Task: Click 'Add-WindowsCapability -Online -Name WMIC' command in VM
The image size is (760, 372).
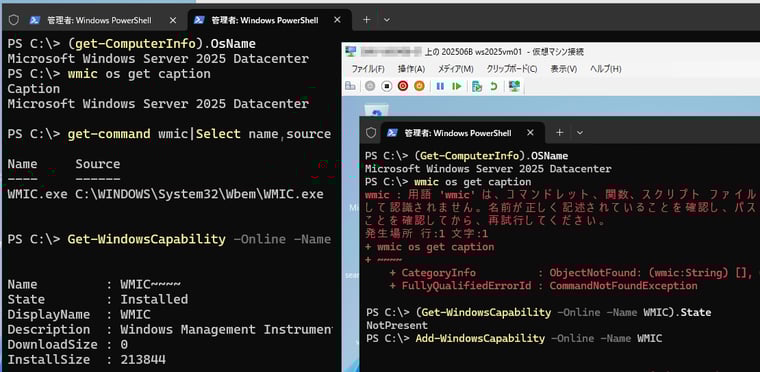Action: pyautogui.click(x=538, y=338)
